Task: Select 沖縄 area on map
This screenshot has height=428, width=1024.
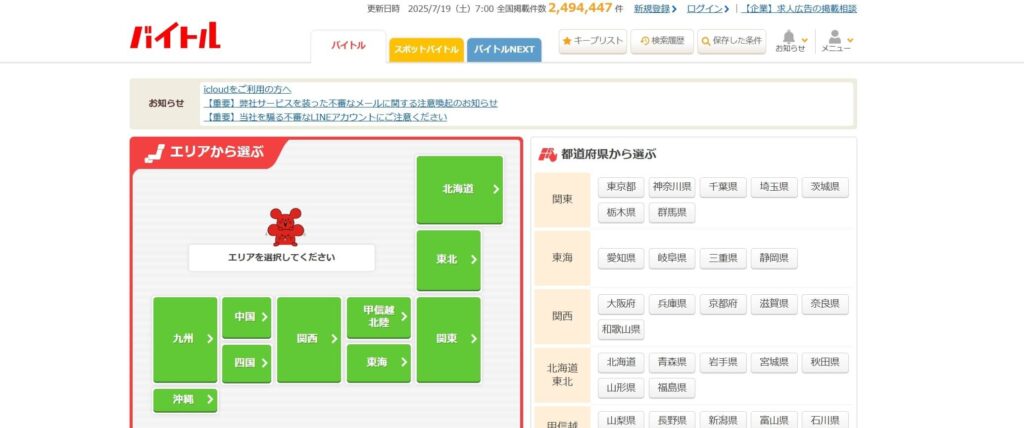Action: tap(185, 400)
